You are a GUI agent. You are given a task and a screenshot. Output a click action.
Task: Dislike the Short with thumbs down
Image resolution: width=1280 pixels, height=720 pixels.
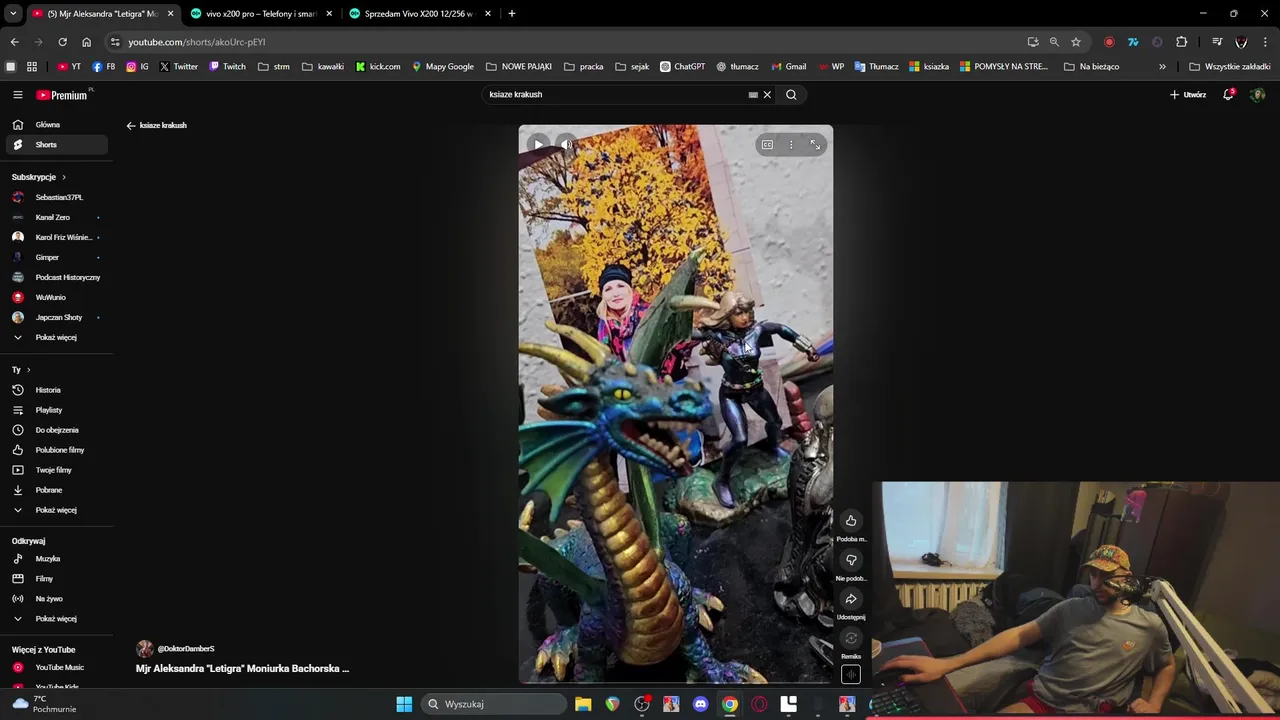(x=851, y=560)
